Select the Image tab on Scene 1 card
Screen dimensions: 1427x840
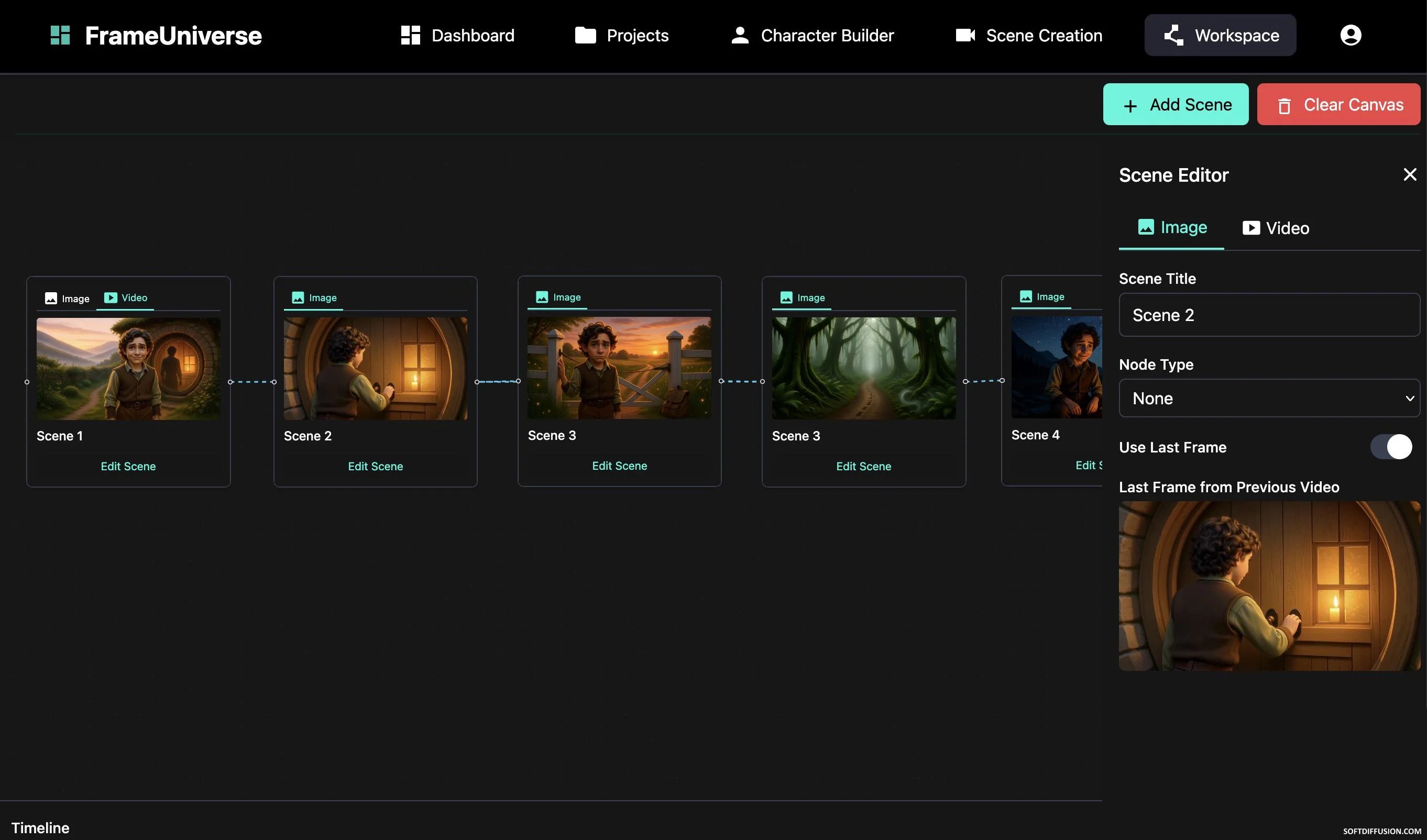tap(67, 299)
